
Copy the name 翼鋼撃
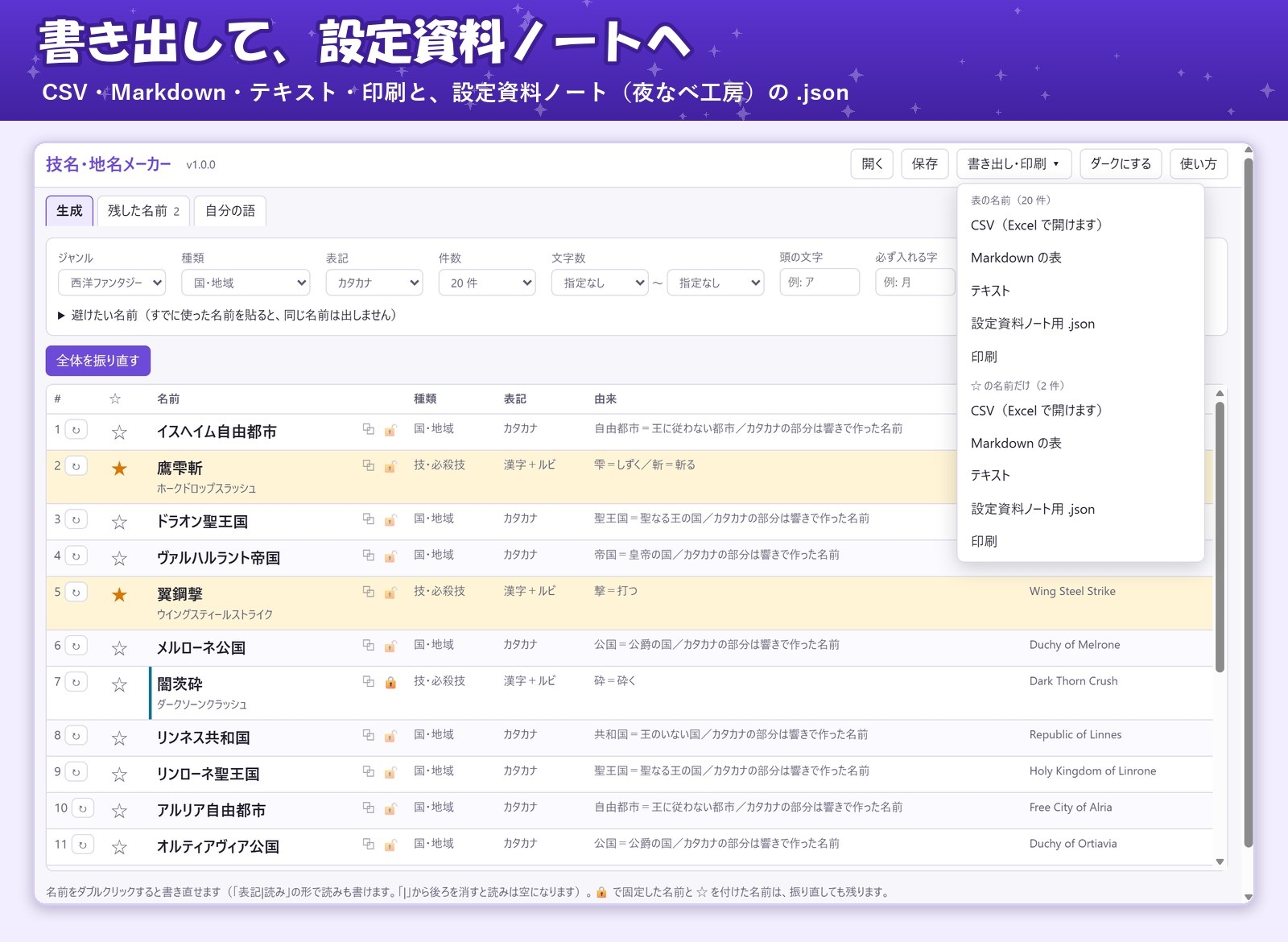pyautogui.click(x=368, y=592)
